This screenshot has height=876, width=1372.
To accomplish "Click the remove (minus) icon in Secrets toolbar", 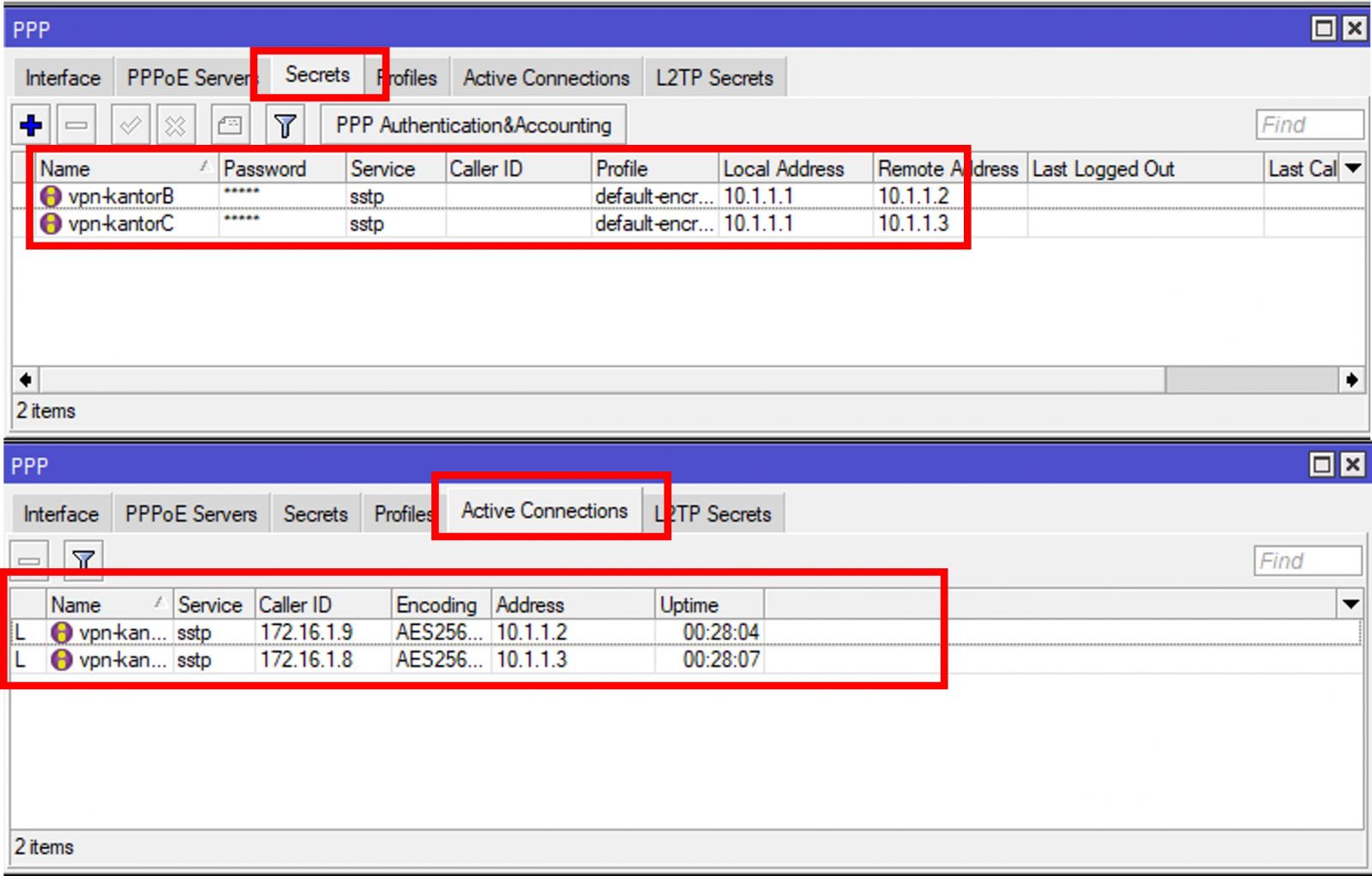I will [77, 125].
